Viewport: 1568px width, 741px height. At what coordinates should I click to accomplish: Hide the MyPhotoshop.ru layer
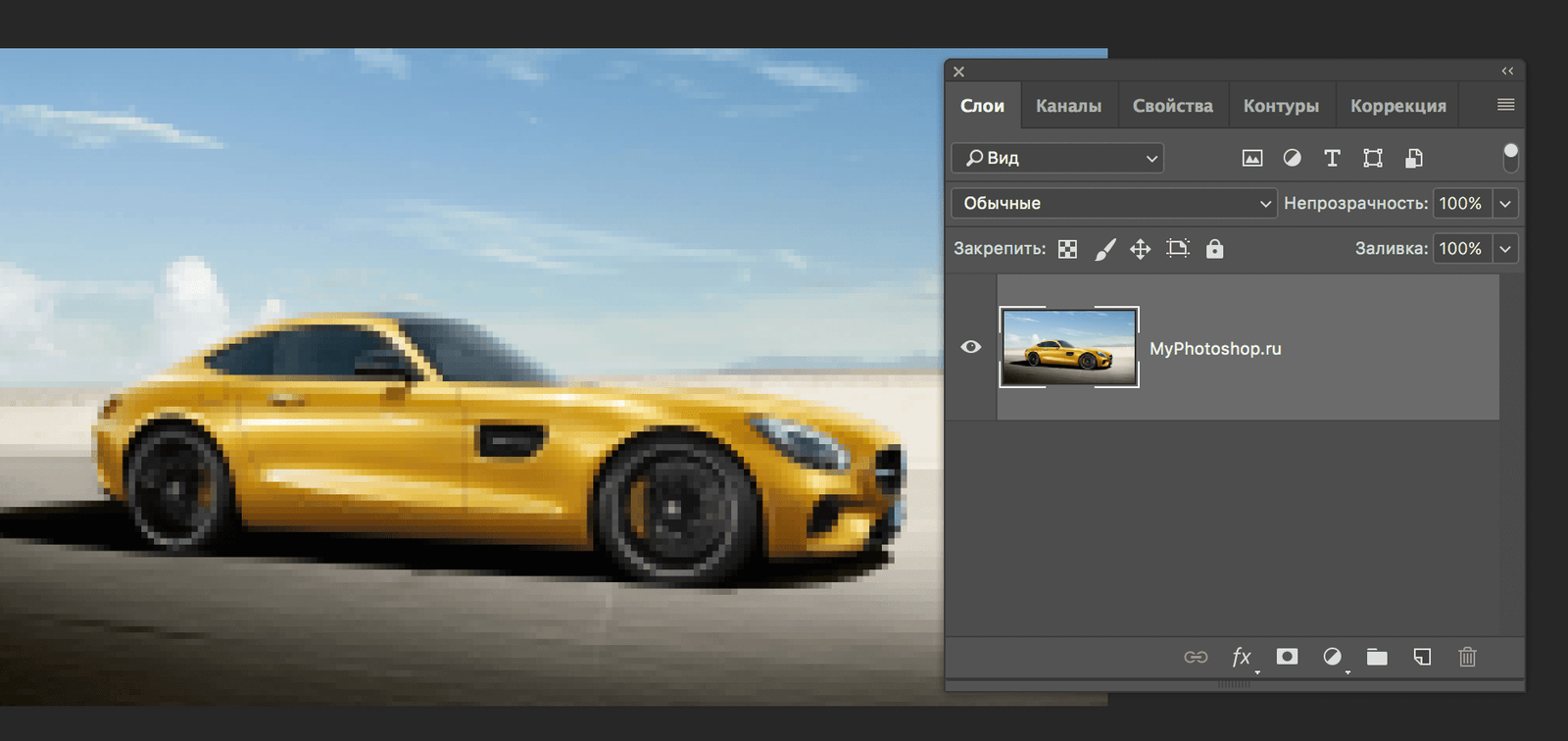(970, 347)
